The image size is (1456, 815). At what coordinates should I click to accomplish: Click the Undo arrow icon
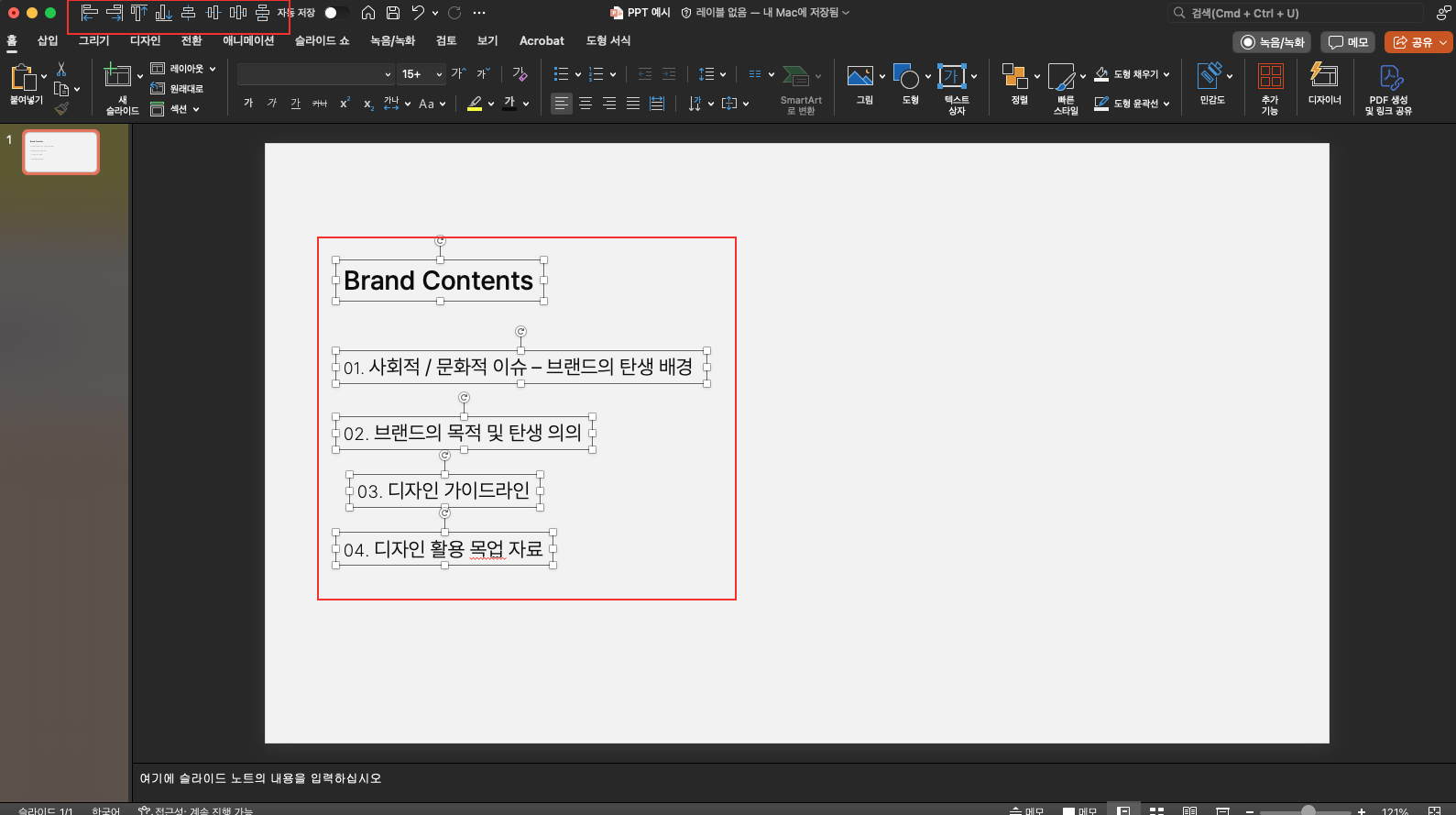pyautogui.click(x=418, y=13)
